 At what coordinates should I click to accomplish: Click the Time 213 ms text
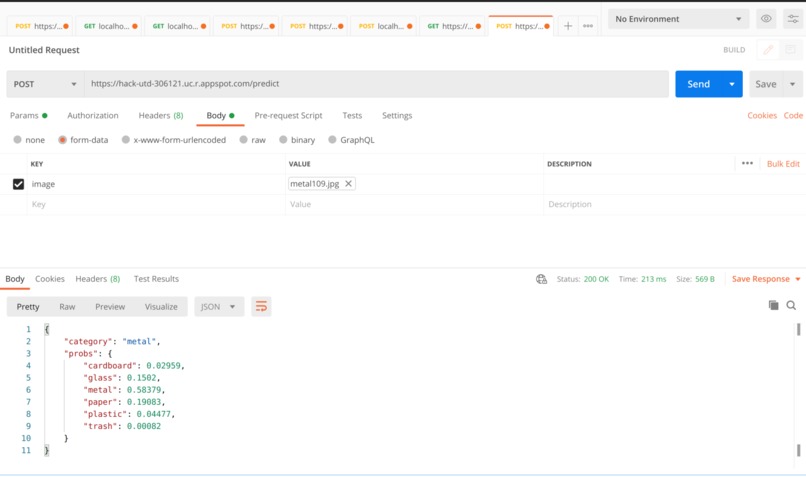[642, 279]
